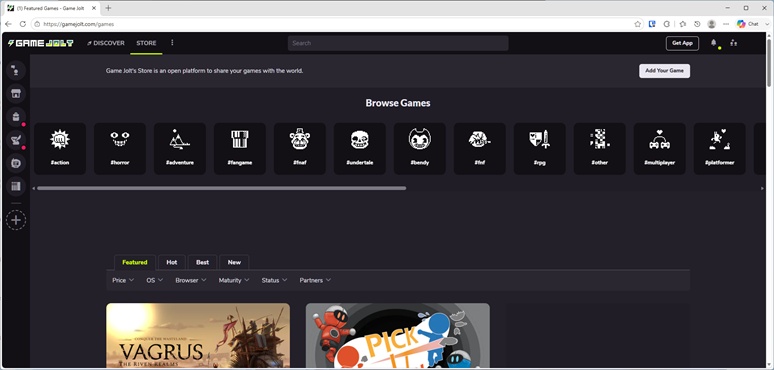Image resolution: width=774 pixels, height=370 pixels.
Task: Expand the Maturity filter dropdown
Action: tap(234, 280)
